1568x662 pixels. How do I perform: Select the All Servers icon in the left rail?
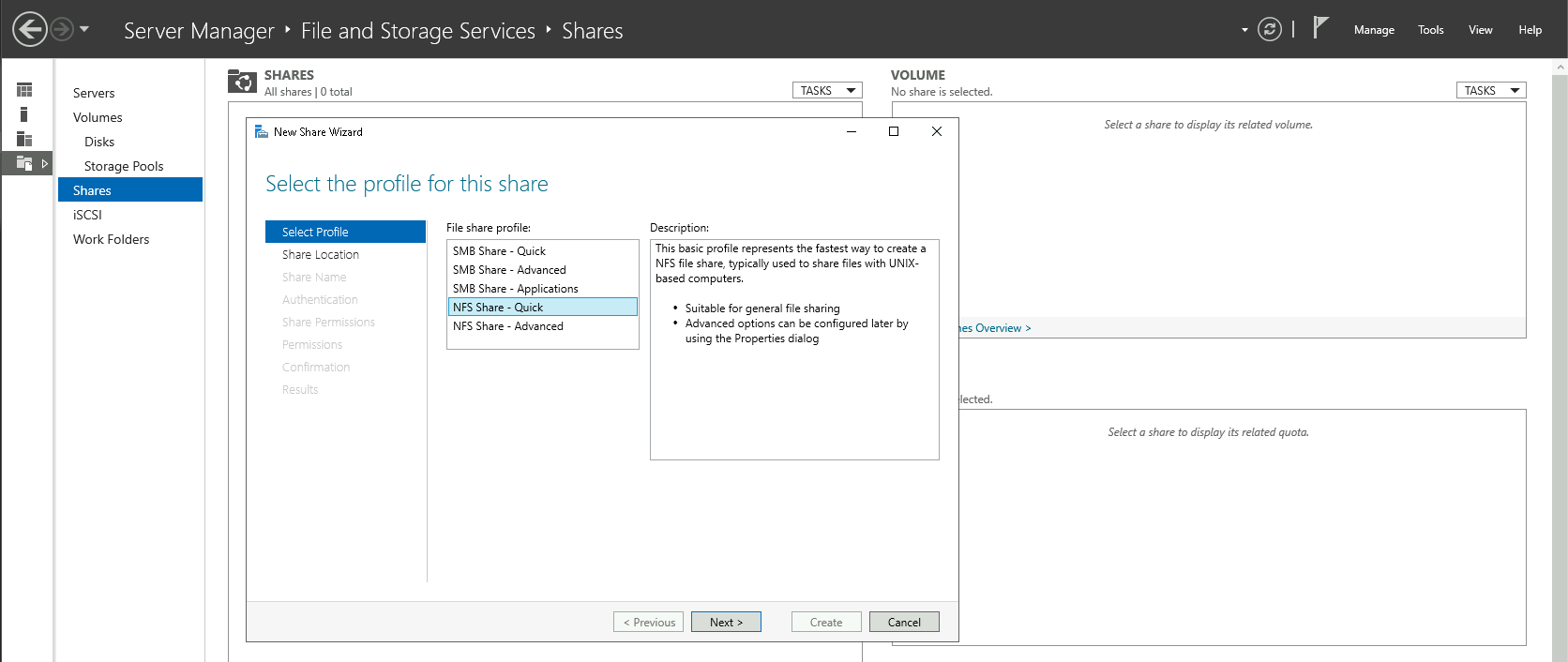pyautogui.click(x=24, y=139)
